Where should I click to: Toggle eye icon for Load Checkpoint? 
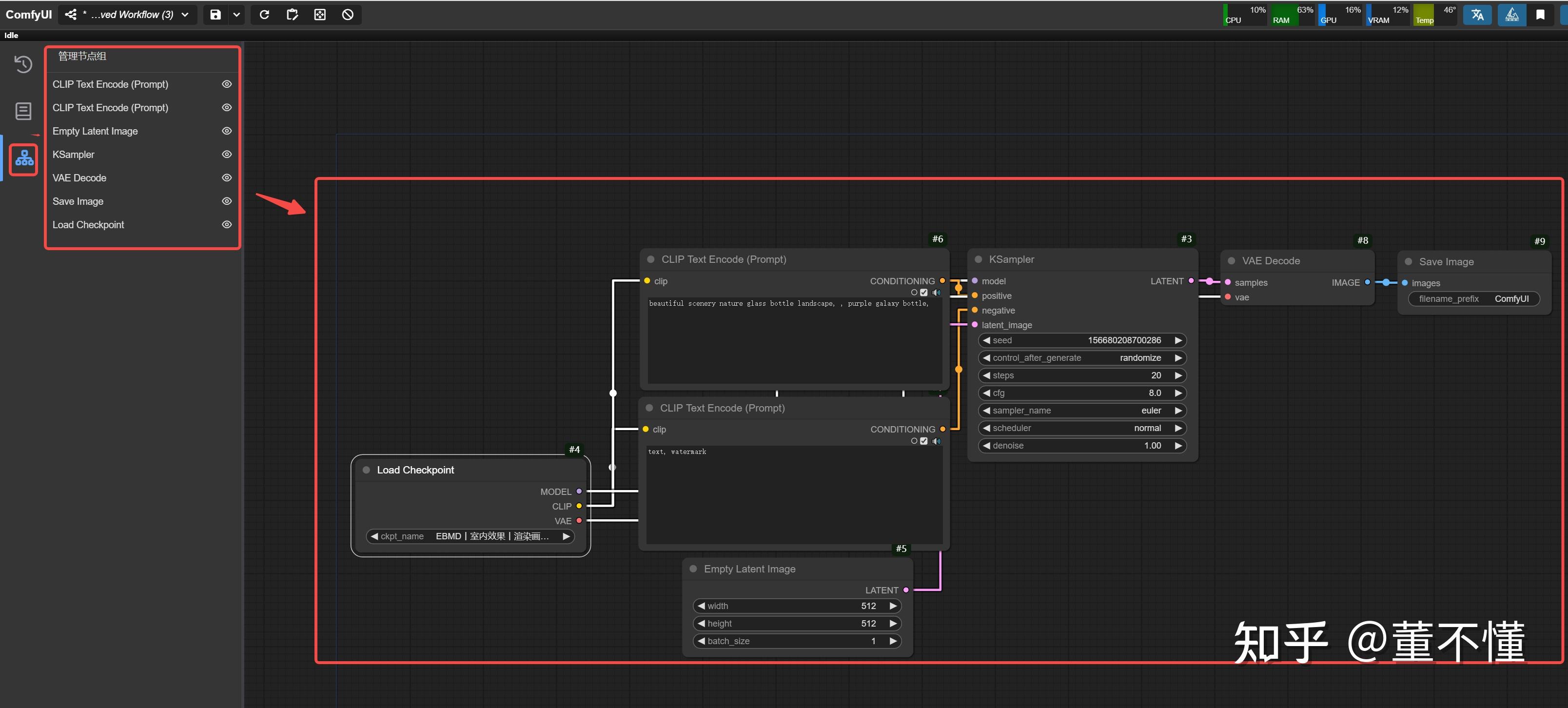click(226, 225)
